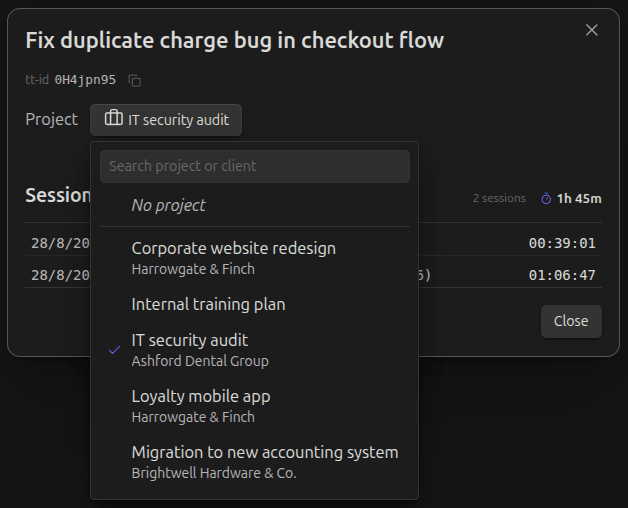Click the purple checkmark beside IT security audit
628x508 pixels.
(115, 350)
